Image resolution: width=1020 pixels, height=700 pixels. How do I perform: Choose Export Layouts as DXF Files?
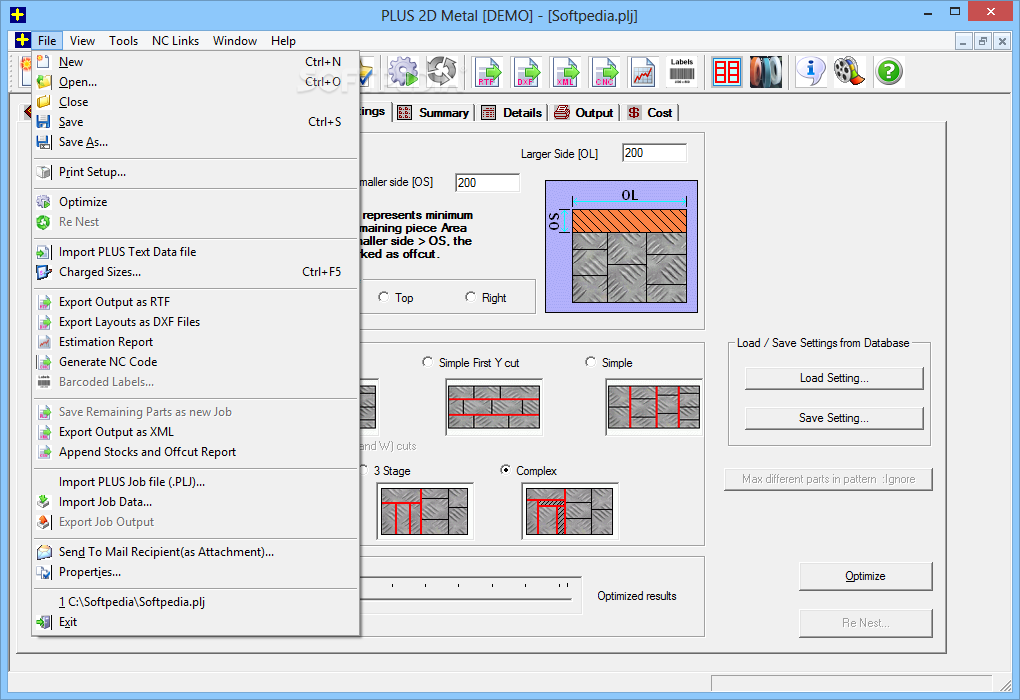point(196,322)
